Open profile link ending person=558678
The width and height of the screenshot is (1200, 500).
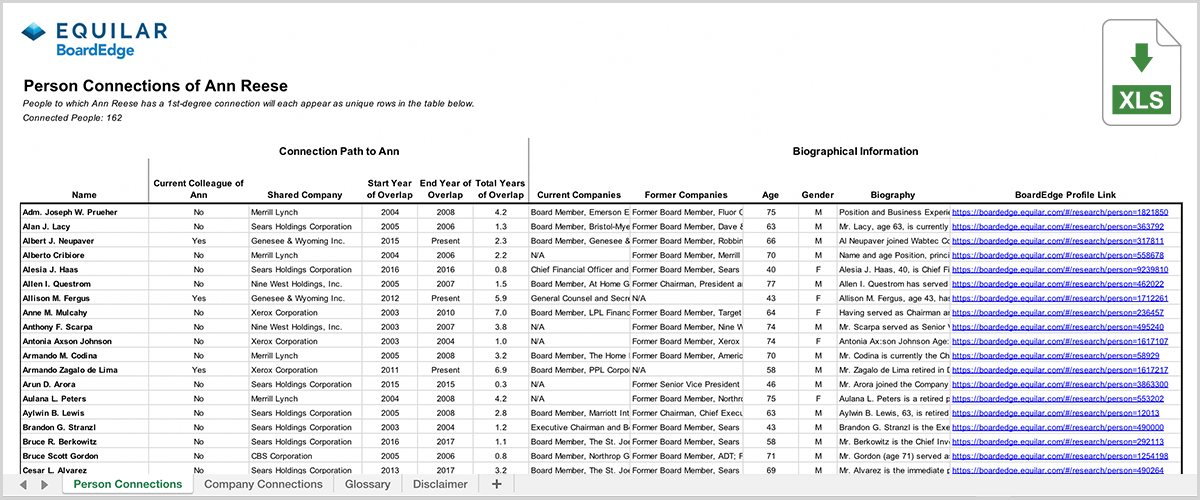tap(1058, 256)
